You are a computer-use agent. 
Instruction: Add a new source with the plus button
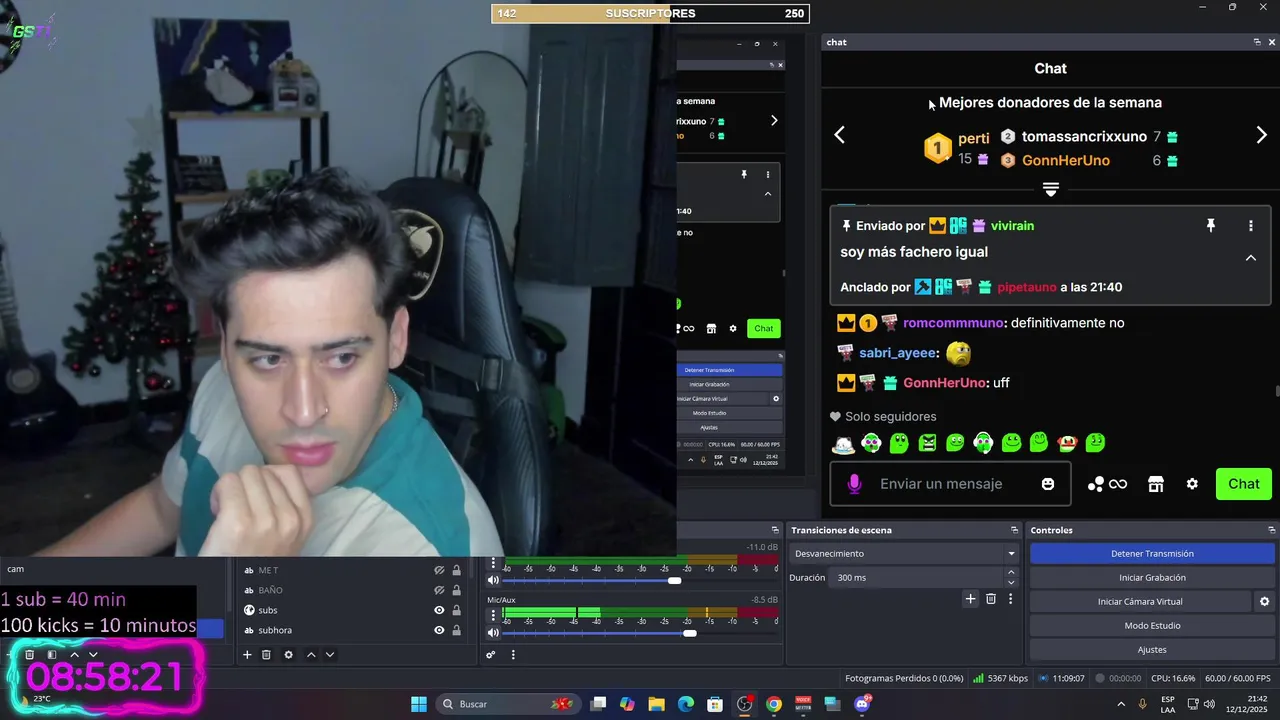247,655
